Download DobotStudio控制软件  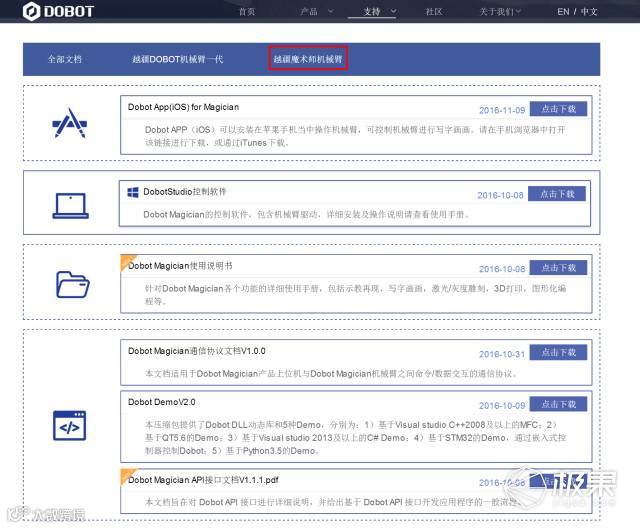click(x=557, y=194)
